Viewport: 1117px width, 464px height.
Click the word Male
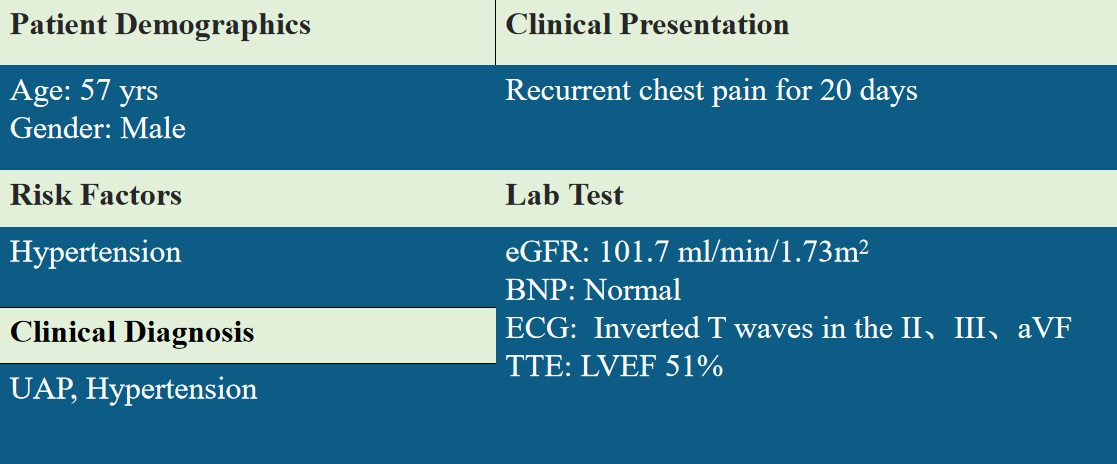point(152,129)
